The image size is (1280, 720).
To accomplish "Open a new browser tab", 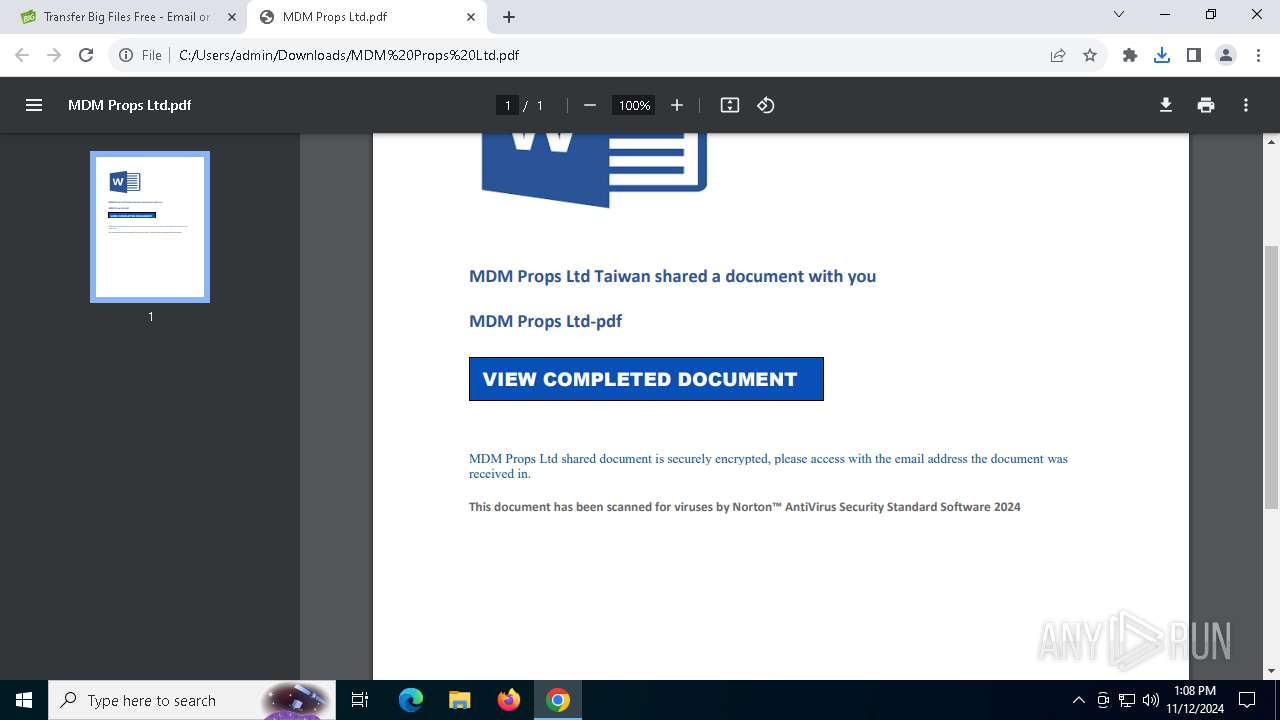I will (509, 17).
